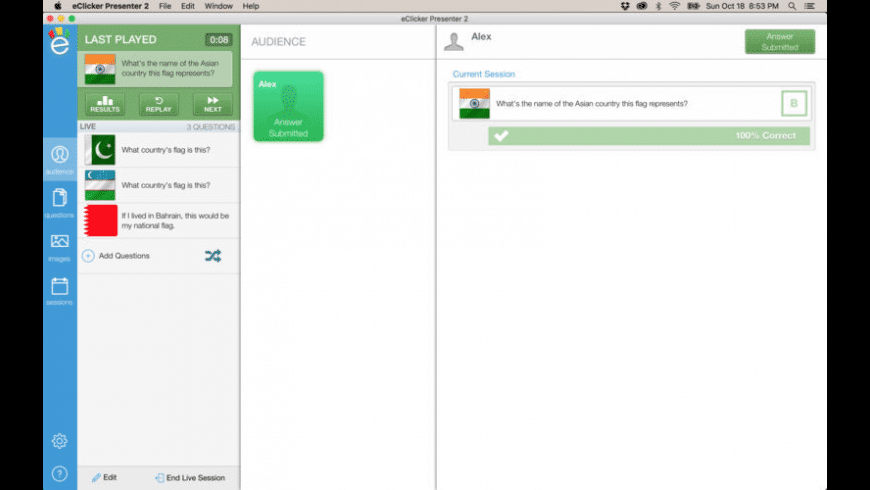Click the India flag in current session
The height and width of the screenshot is (490, 870).
(x=474, y=103)
